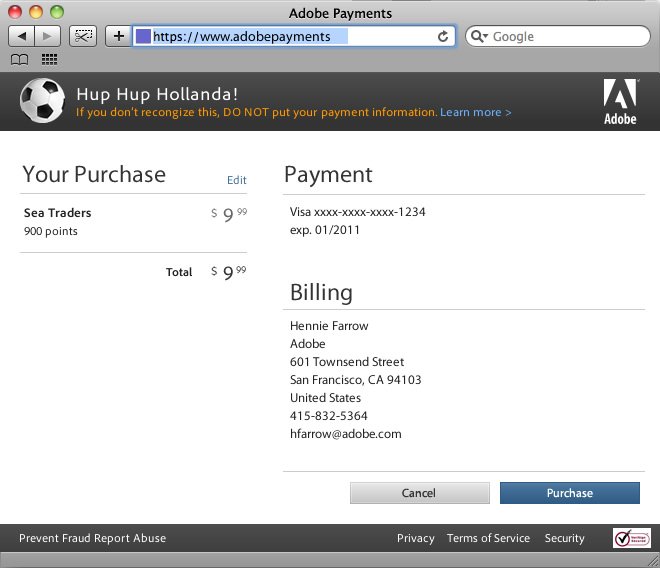Click the Total label

tap(179, 272)
